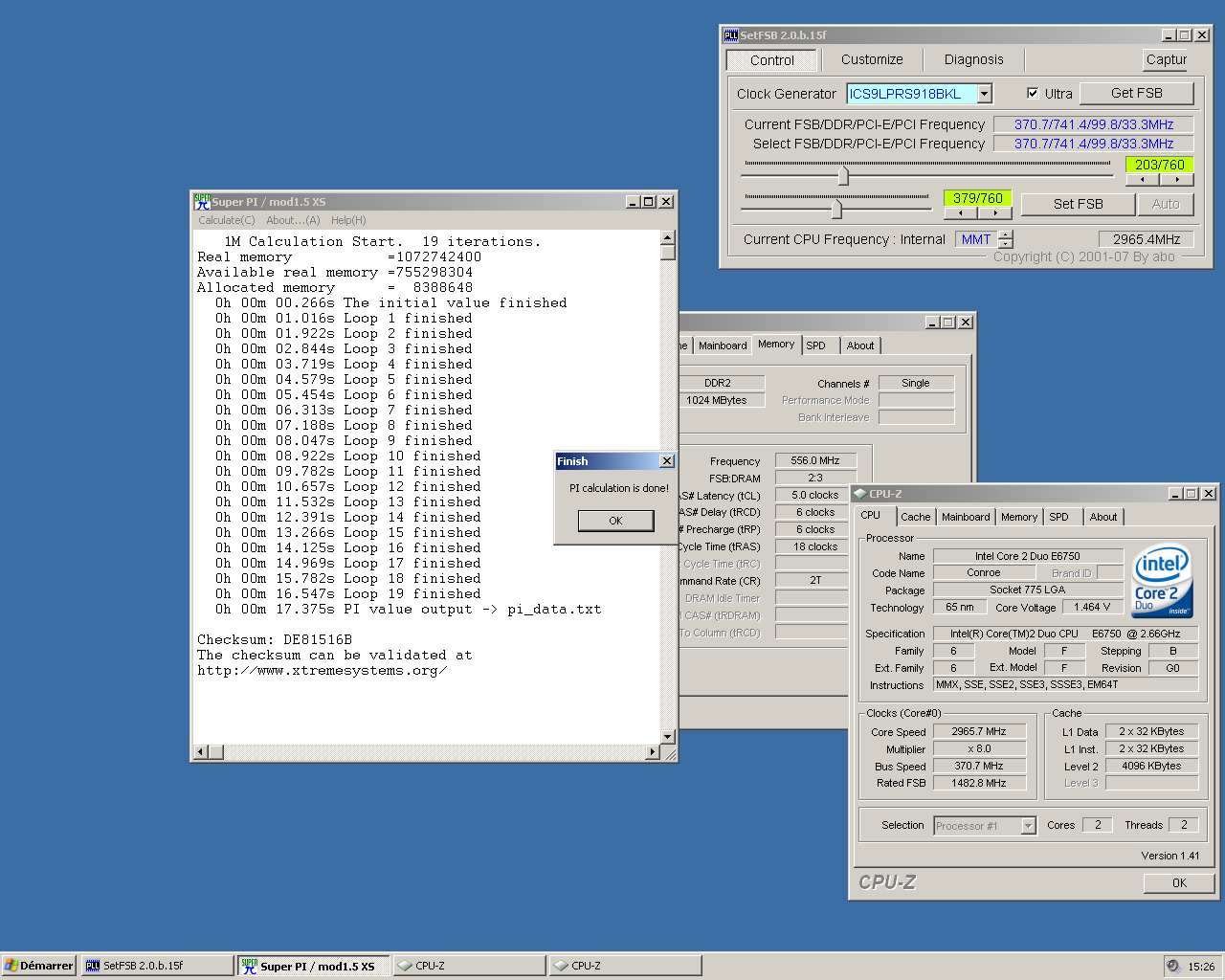Click the CPU-Z front window title icon
Image resolution: width=1225 pixels, height=980 pixels.
859,494
